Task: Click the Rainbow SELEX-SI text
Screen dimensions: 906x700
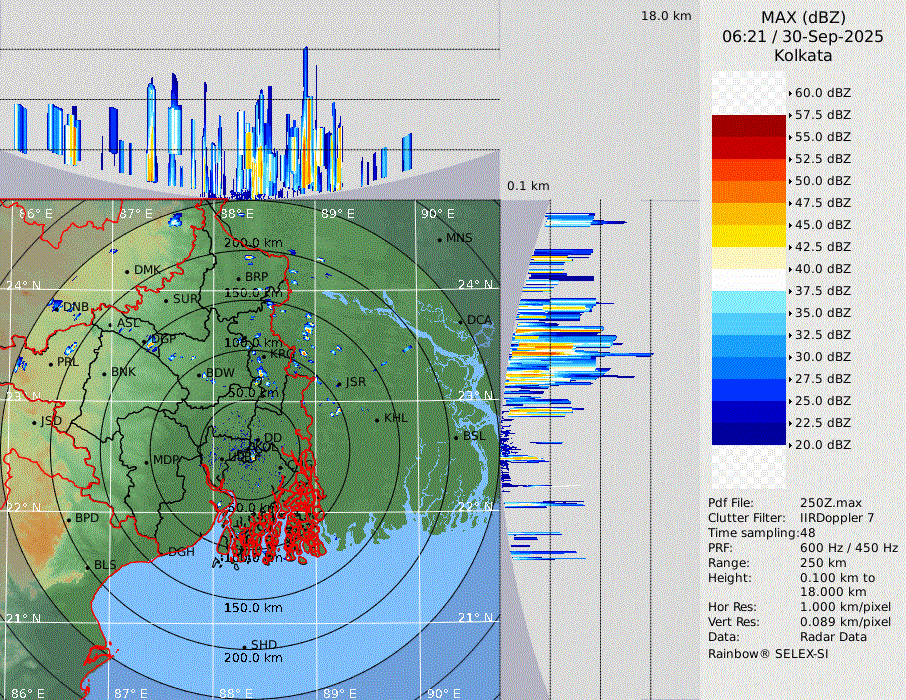Action: (768, 653)
